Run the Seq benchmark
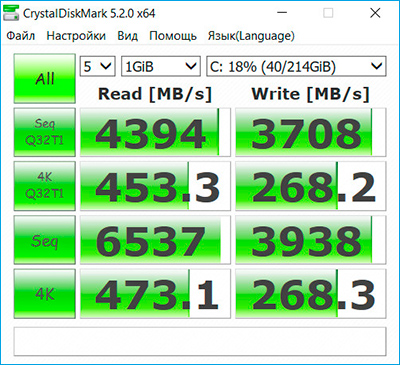 pyautogui.click(x=45, y=240)
